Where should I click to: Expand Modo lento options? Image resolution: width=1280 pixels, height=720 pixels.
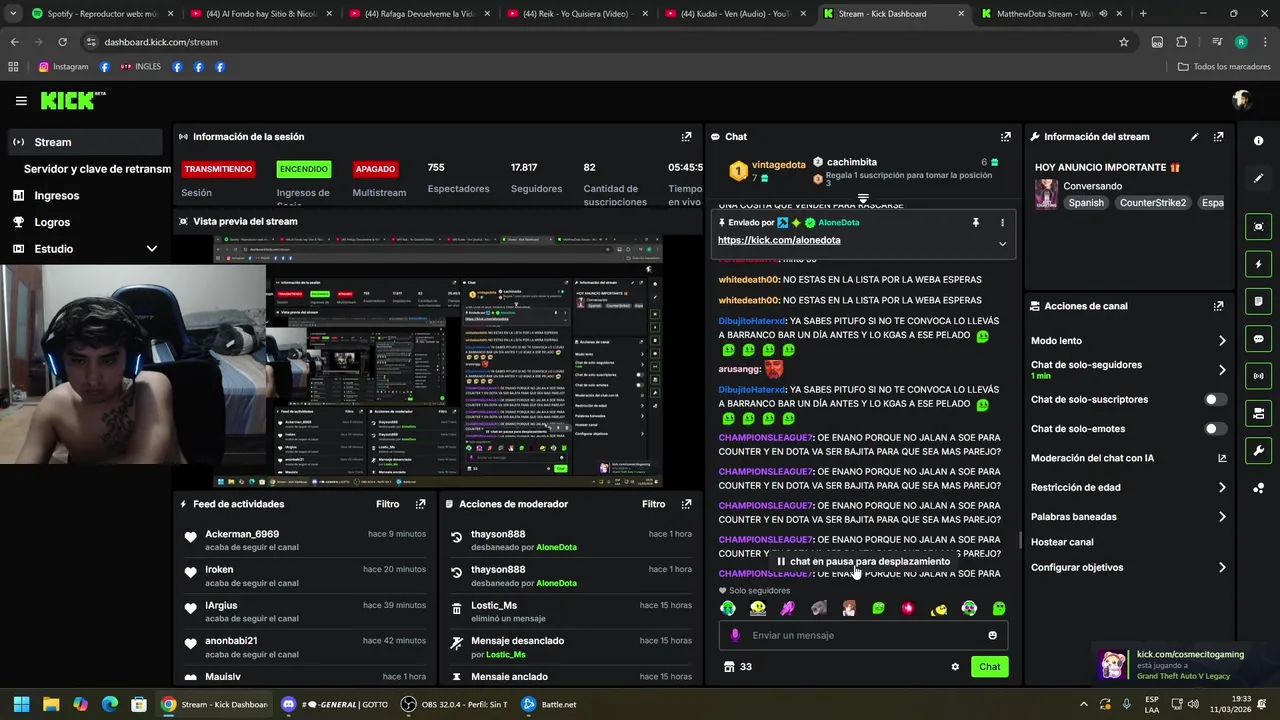pos(1222,341)
